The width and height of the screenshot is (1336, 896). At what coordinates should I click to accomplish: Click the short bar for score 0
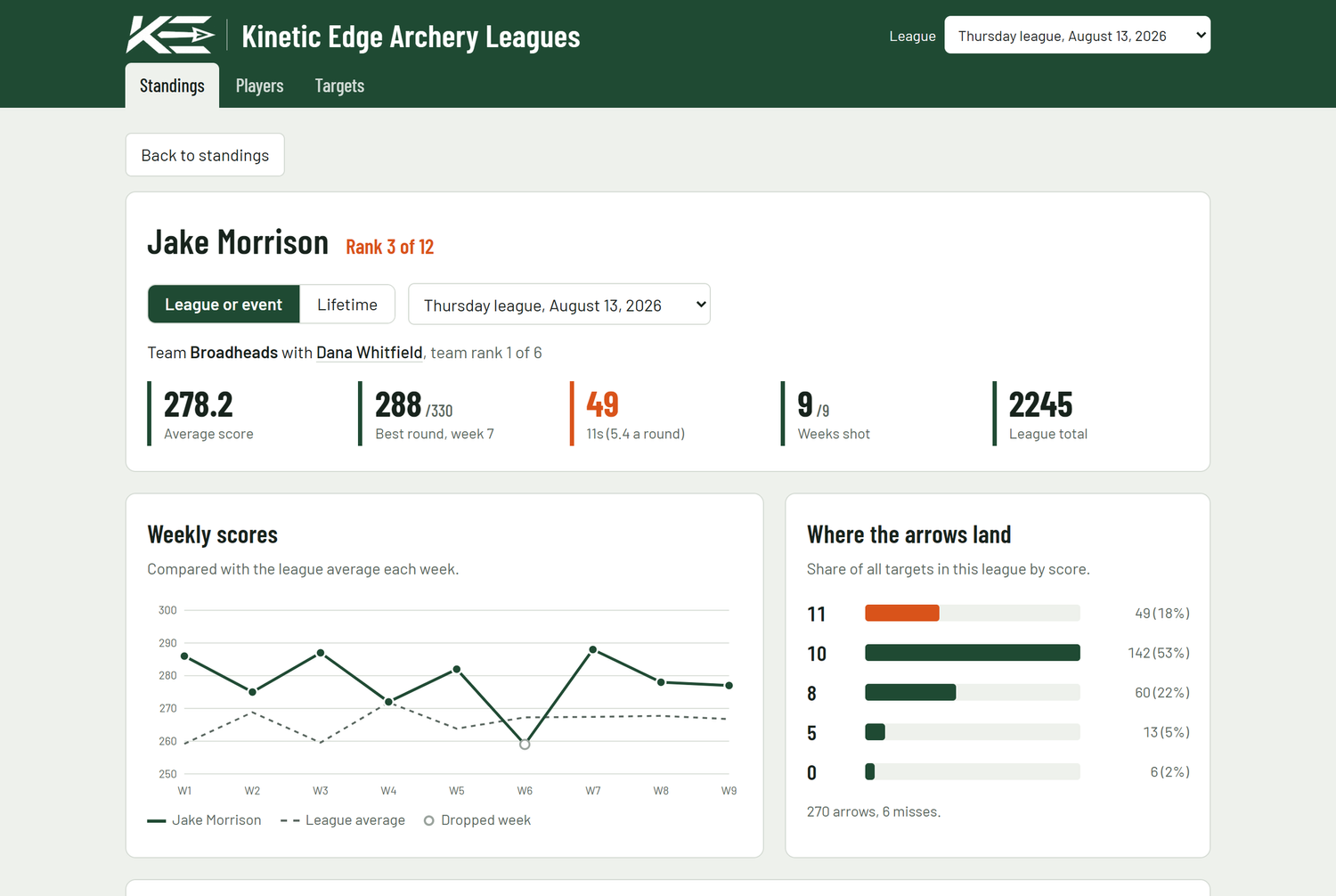[x=869, y=771]
